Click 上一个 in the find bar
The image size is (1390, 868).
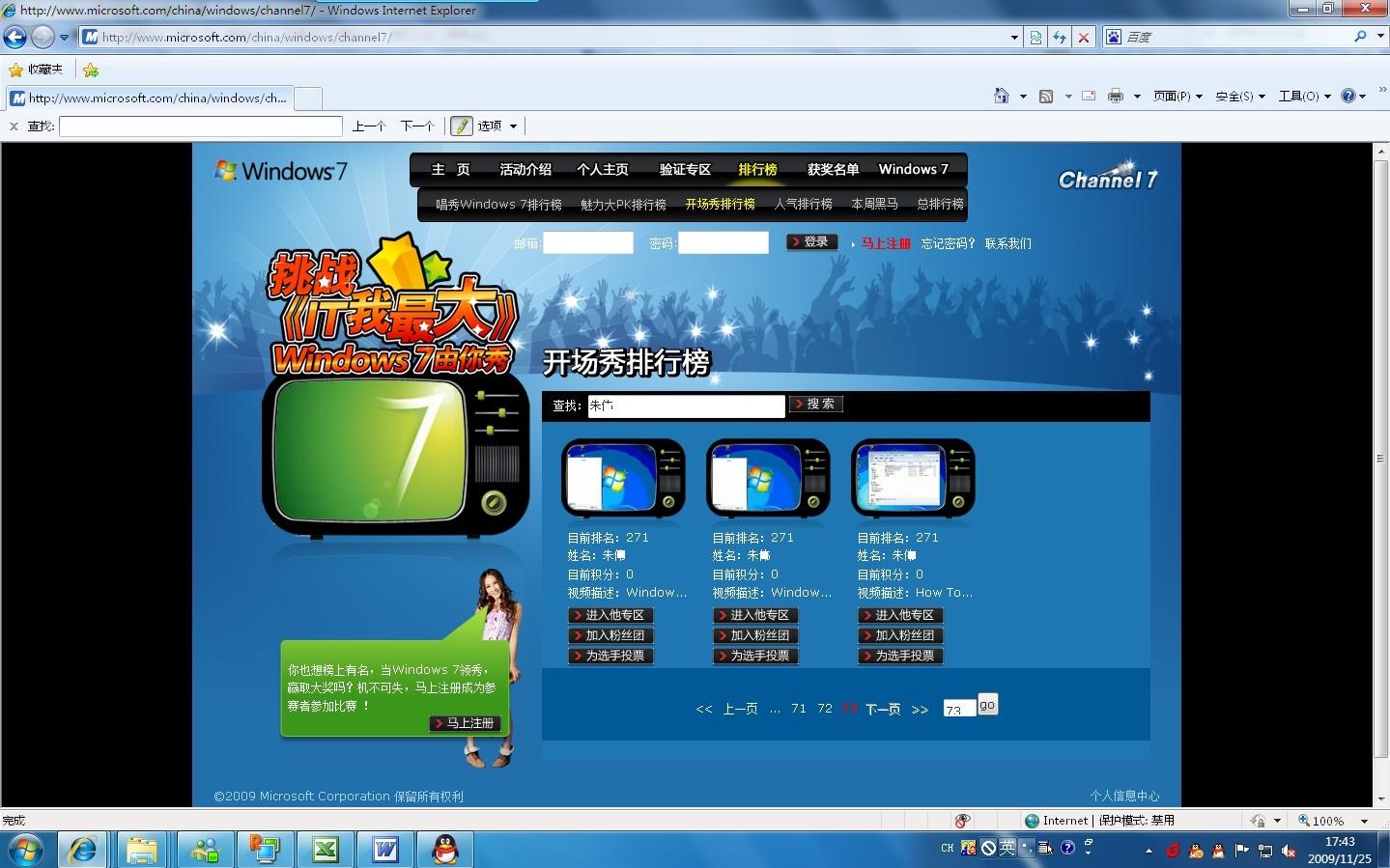369,126
